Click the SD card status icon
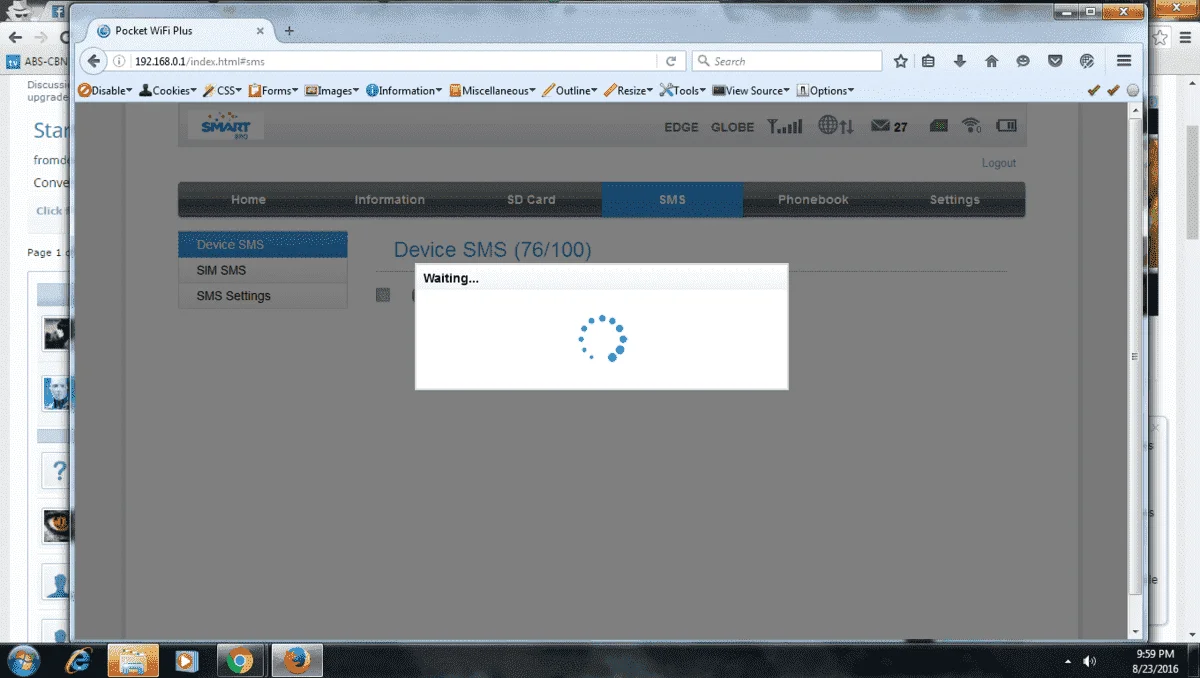The image size is (1200, 678). coord(939,126)
